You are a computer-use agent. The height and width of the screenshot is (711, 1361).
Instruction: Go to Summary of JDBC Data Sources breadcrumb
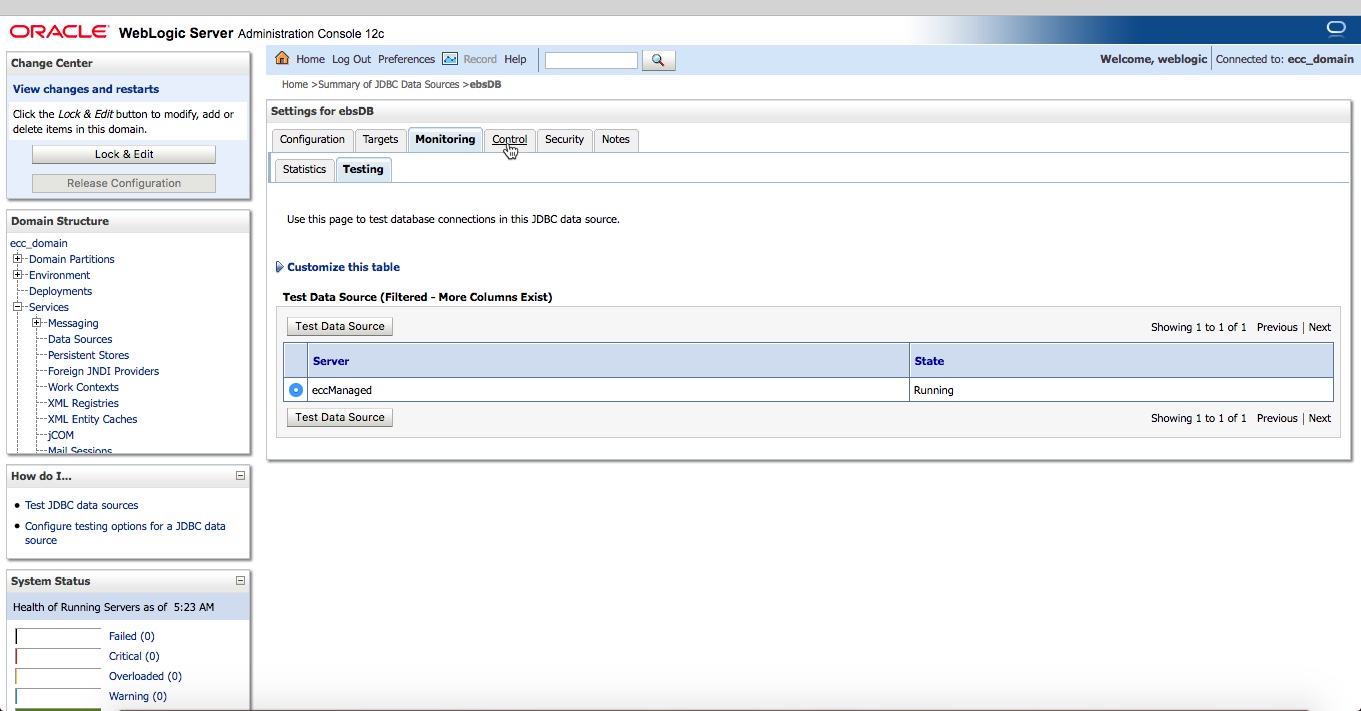(x=388, y=85)
